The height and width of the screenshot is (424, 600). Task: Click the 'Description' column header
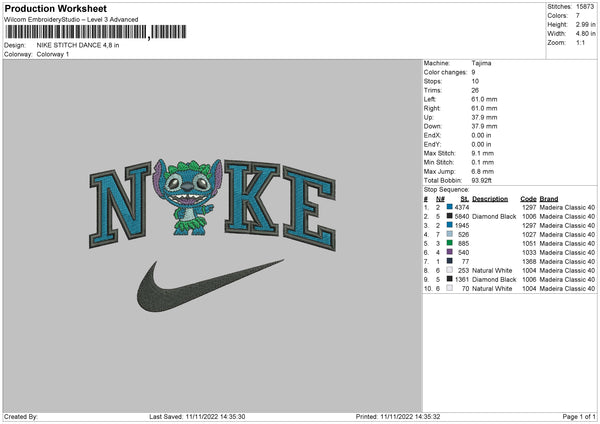pos(490,199)
